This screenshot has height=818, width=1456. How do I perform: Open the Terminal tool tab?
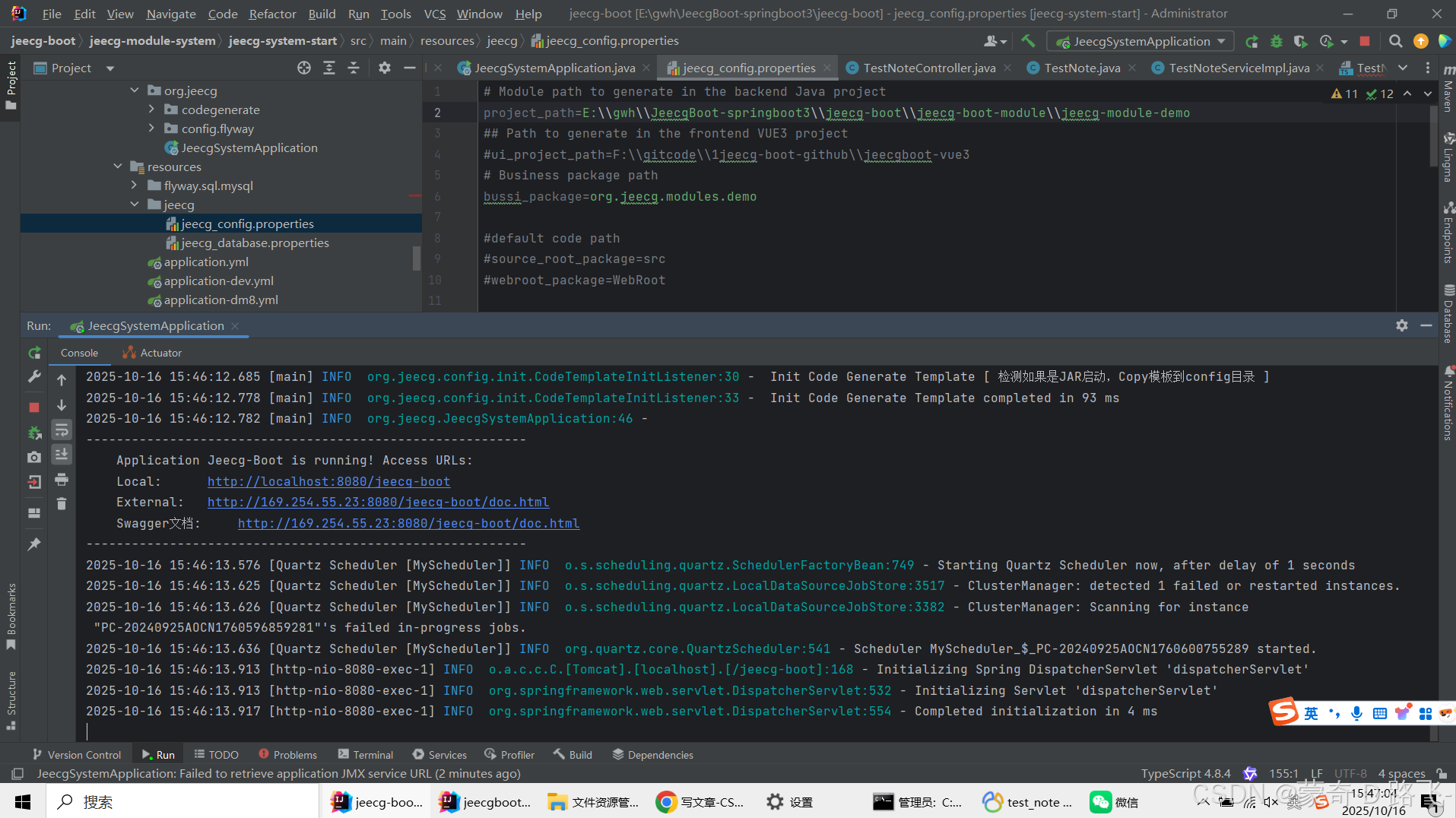pyautogui.click(x=366, y=755)
